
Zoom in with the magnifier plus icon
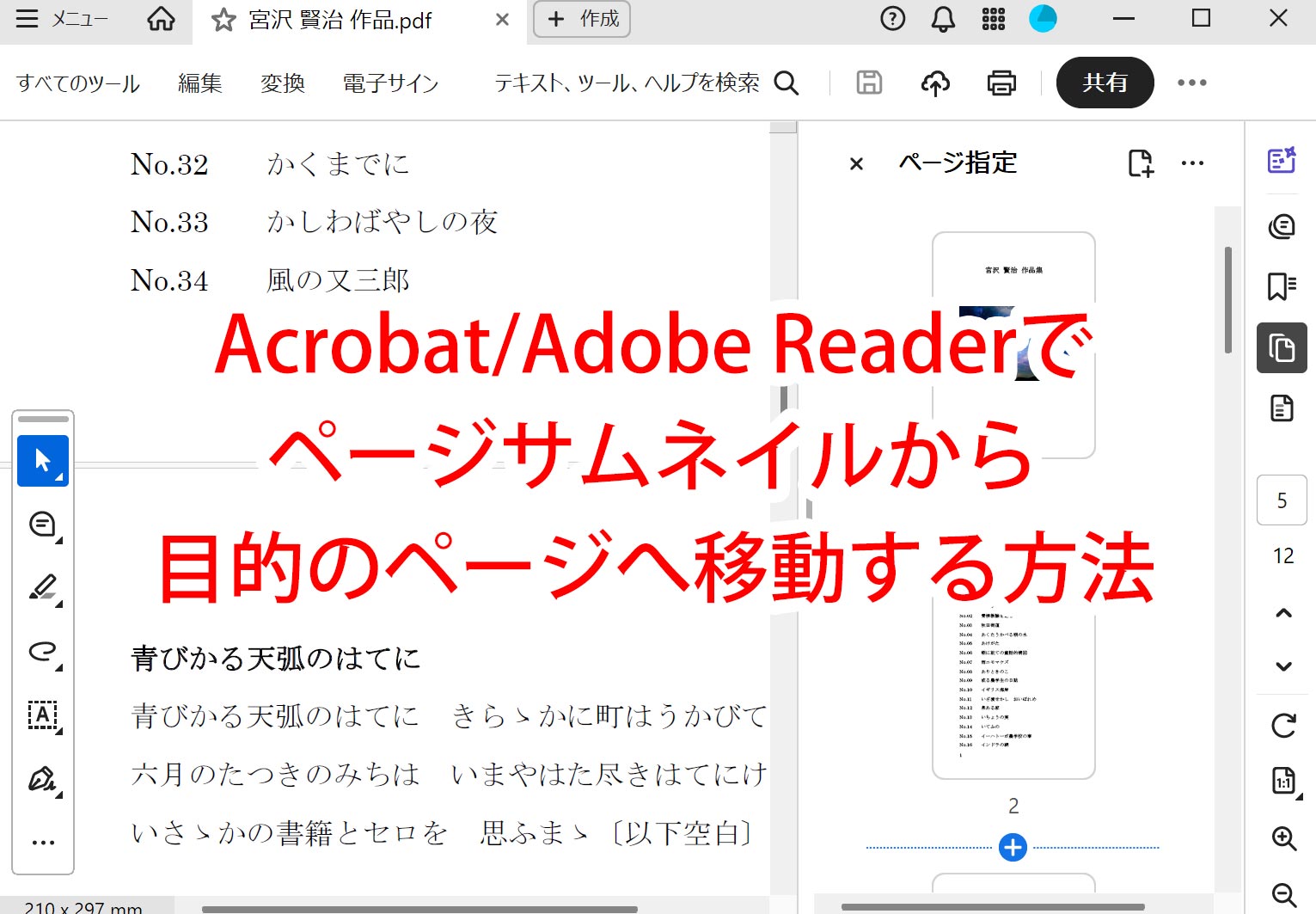(x=1283, y=838)
